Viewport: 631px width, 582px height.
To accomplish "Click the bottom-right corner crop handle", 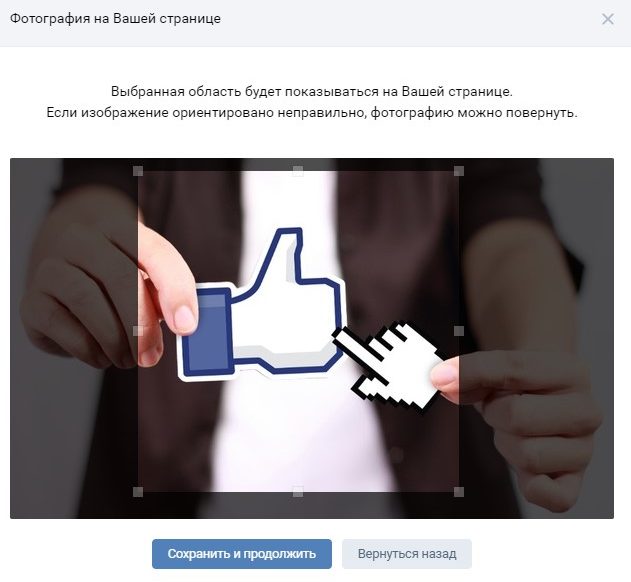I will 459,491.
